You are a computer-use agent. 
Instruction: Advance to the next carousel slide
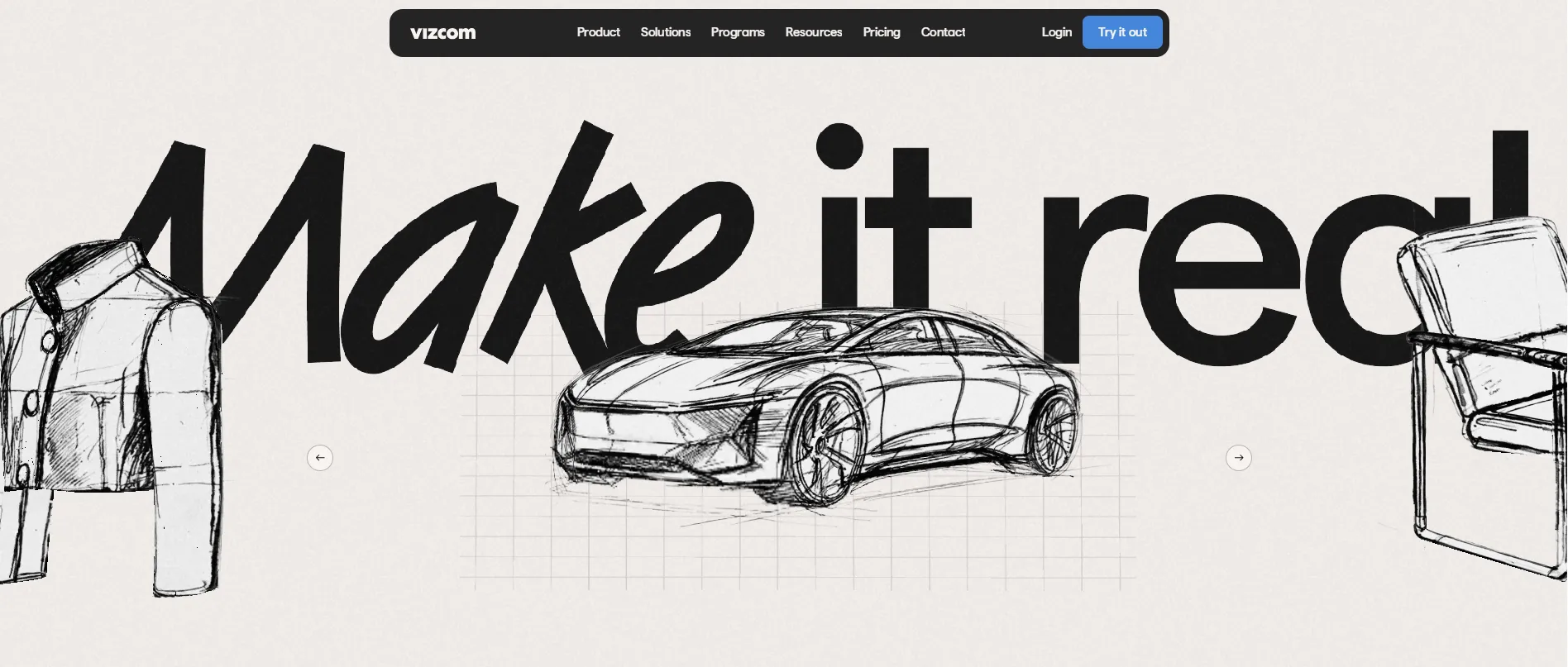1239,458
